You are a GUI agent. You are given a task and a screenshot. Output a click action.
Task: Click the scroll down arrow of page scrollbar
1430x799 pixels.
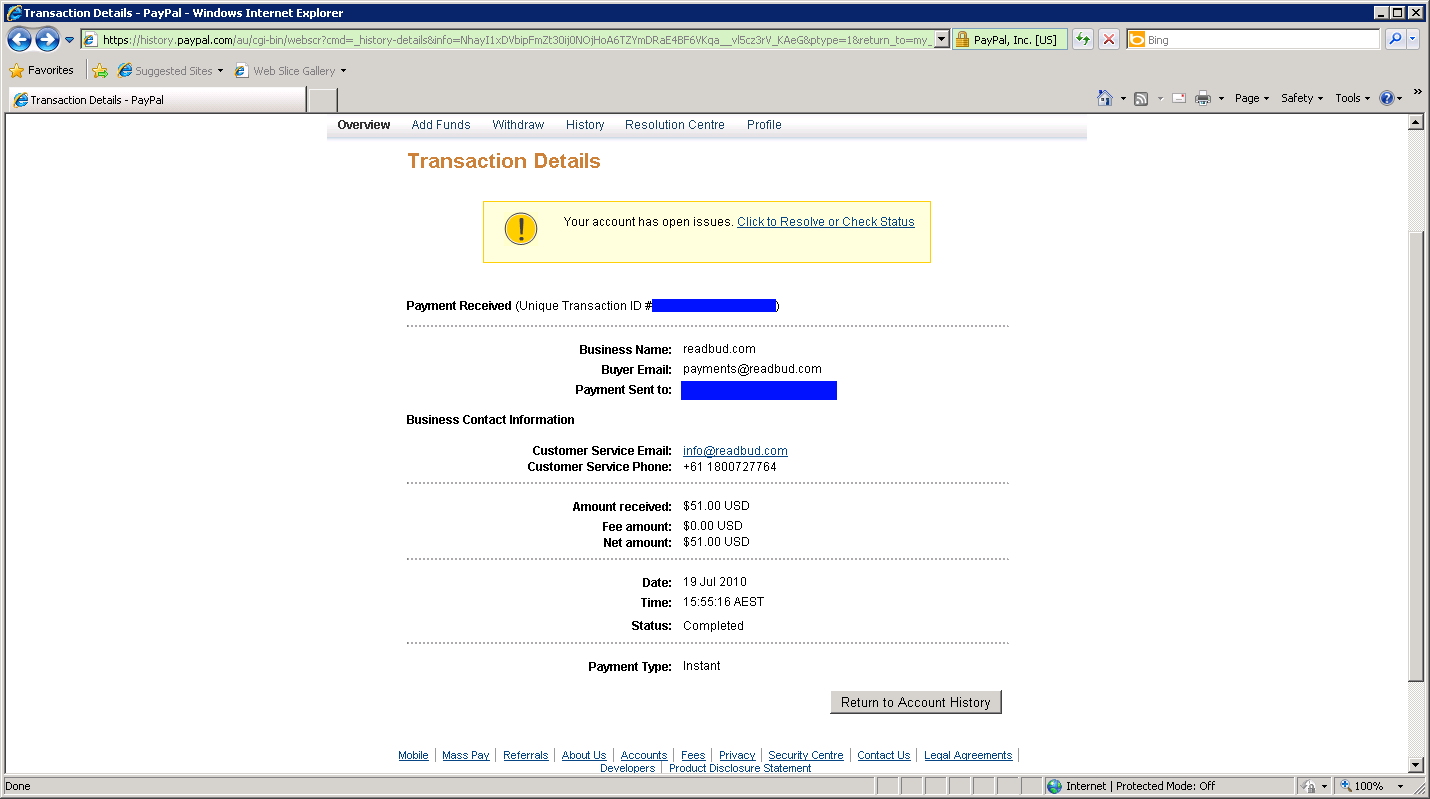click(x=1415, y=765)
